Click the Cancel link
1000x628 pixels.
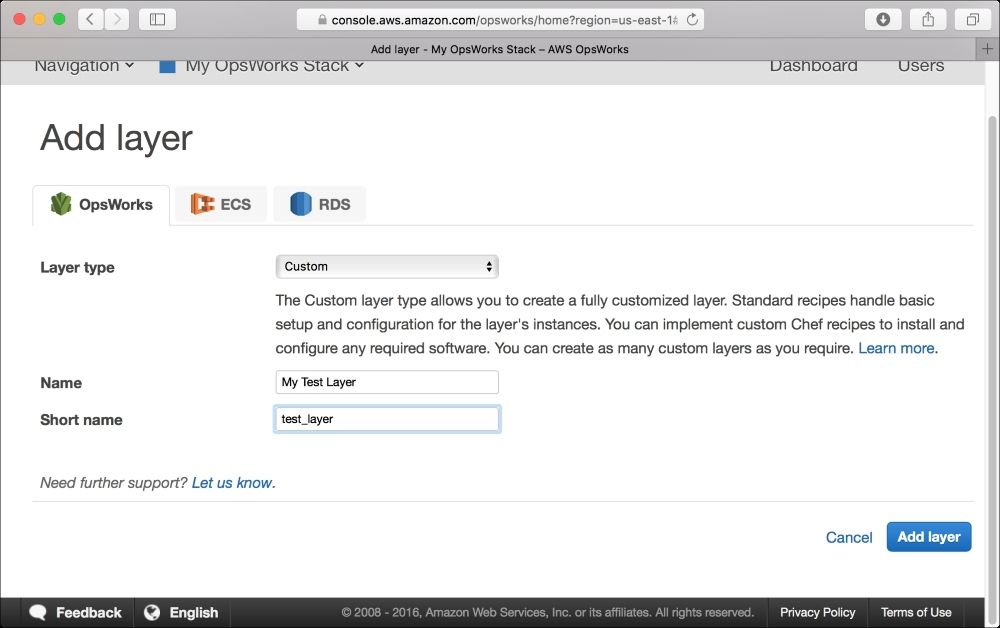(x=849, y=537)
